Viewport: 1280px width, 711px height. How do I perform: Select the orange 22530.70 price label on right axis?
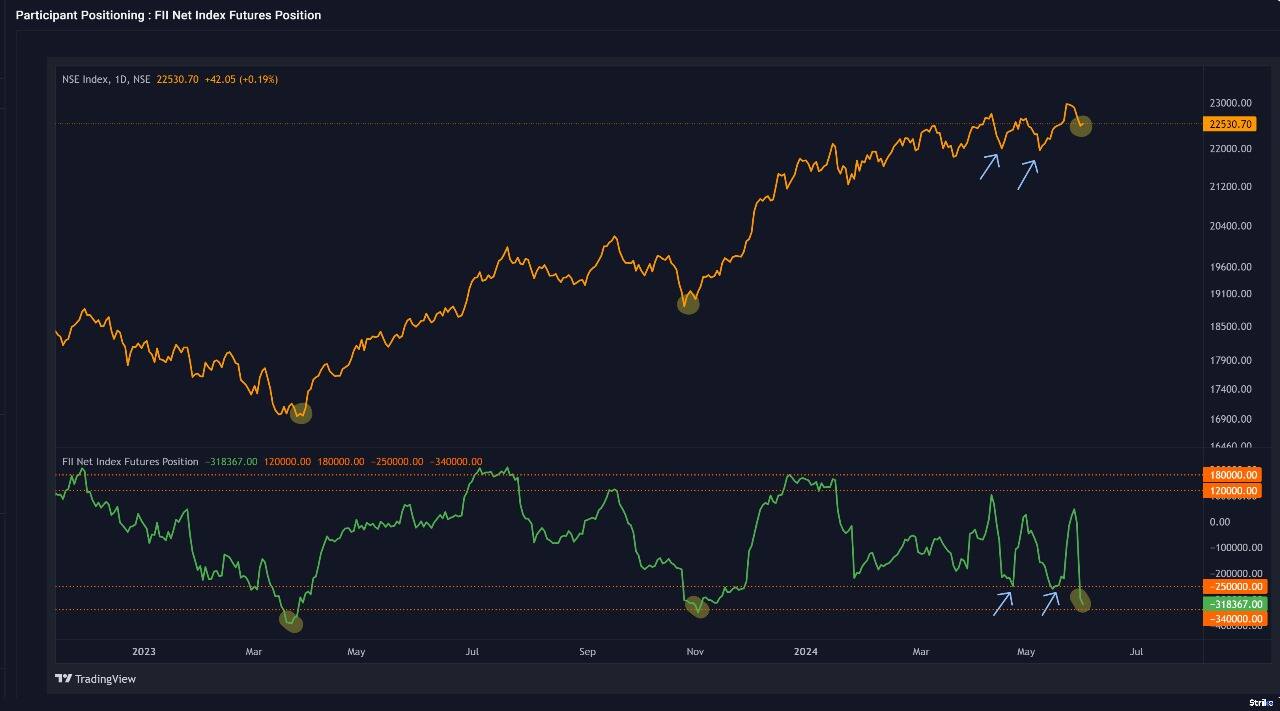click(x=1232, y=124)
